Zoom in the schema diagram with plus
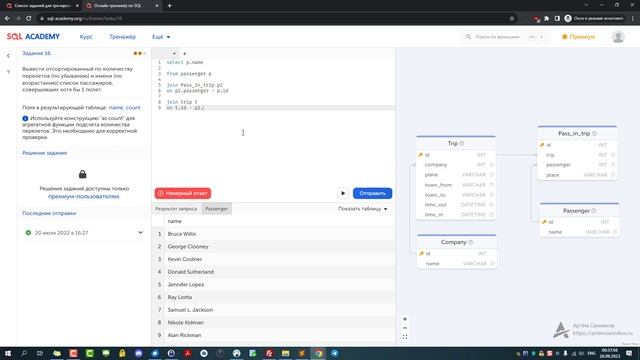 (x=405, y=319)
